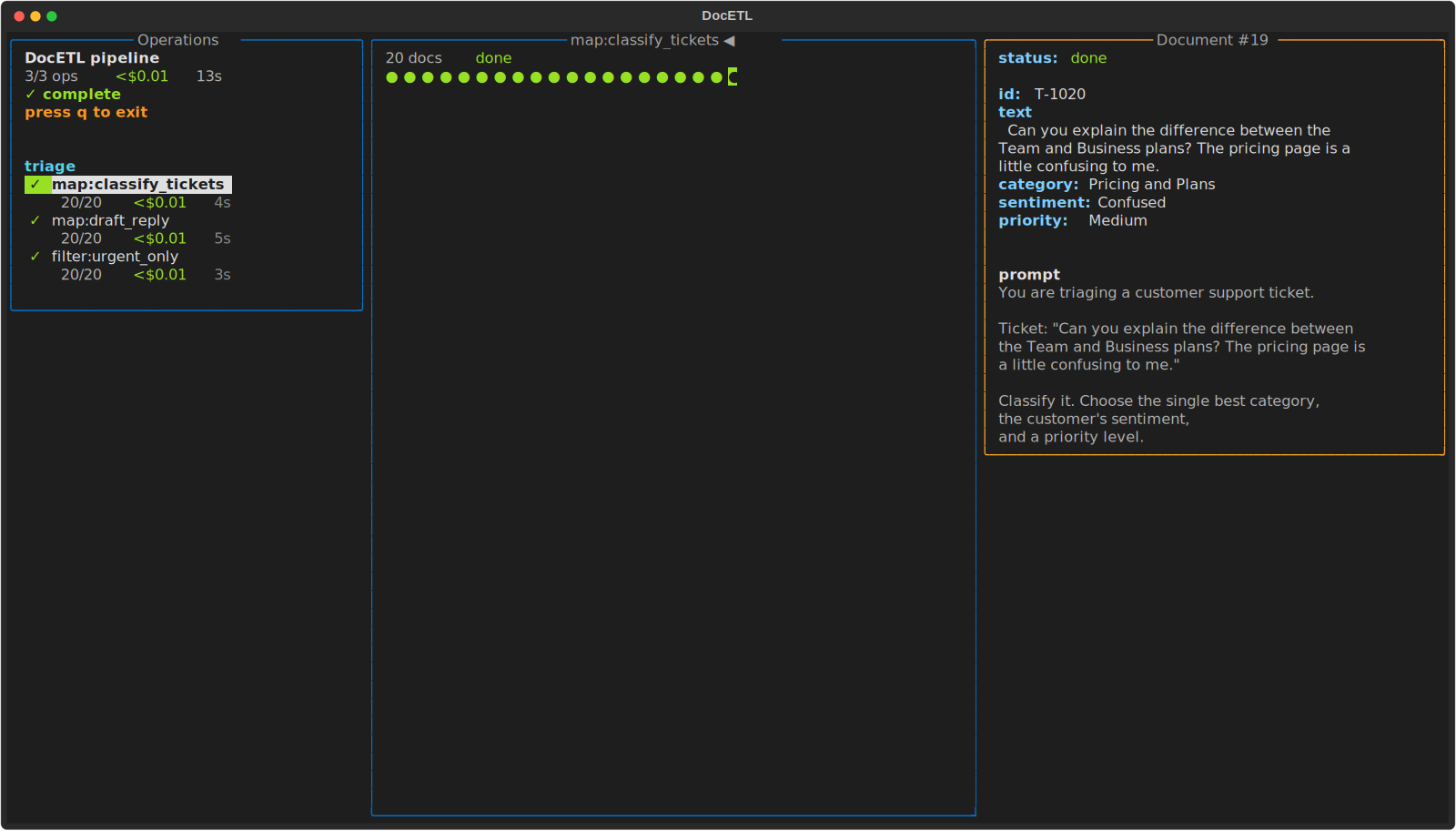Click the sentiment value 'Confused'
The height and width of the screenshot is (831, 1456).
(1132, 203)
